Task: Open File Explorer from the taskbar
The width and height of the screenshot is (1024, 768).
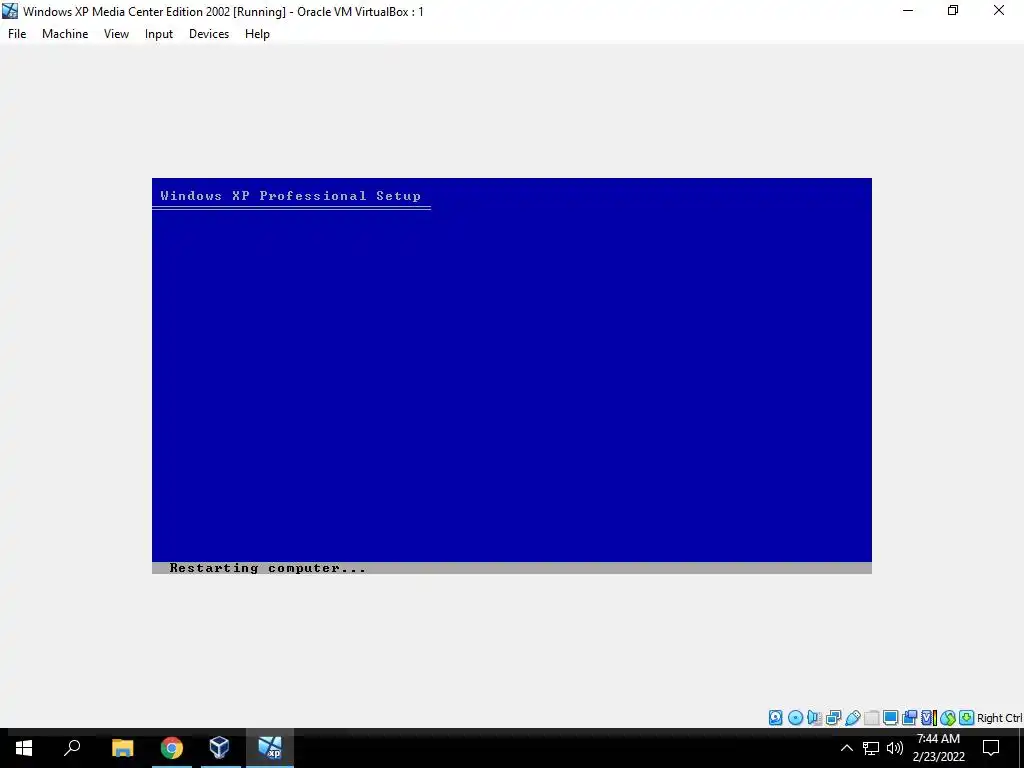Action: [x=123, y=748]
